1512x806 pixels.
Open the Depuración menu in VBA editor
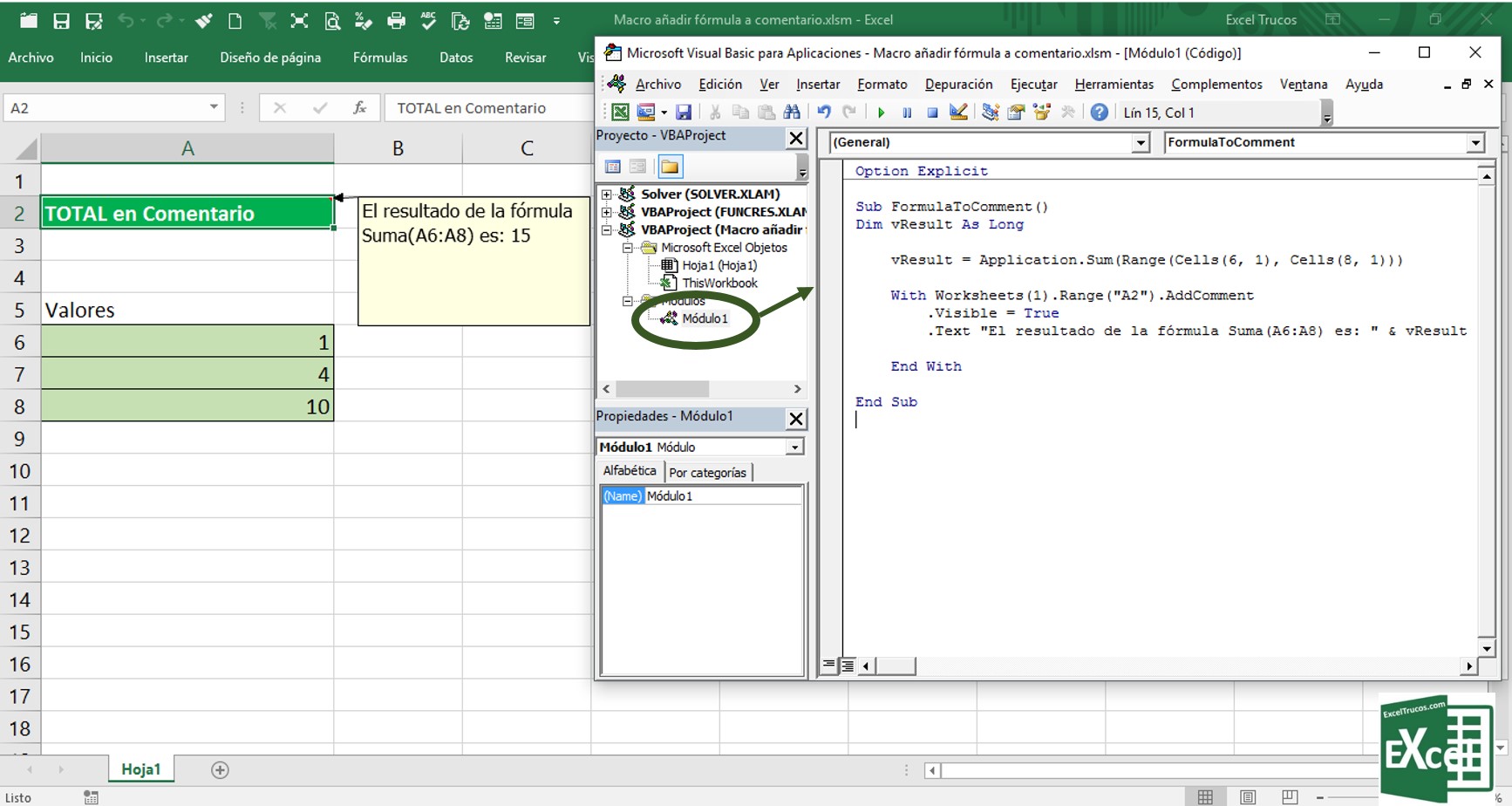958,85
